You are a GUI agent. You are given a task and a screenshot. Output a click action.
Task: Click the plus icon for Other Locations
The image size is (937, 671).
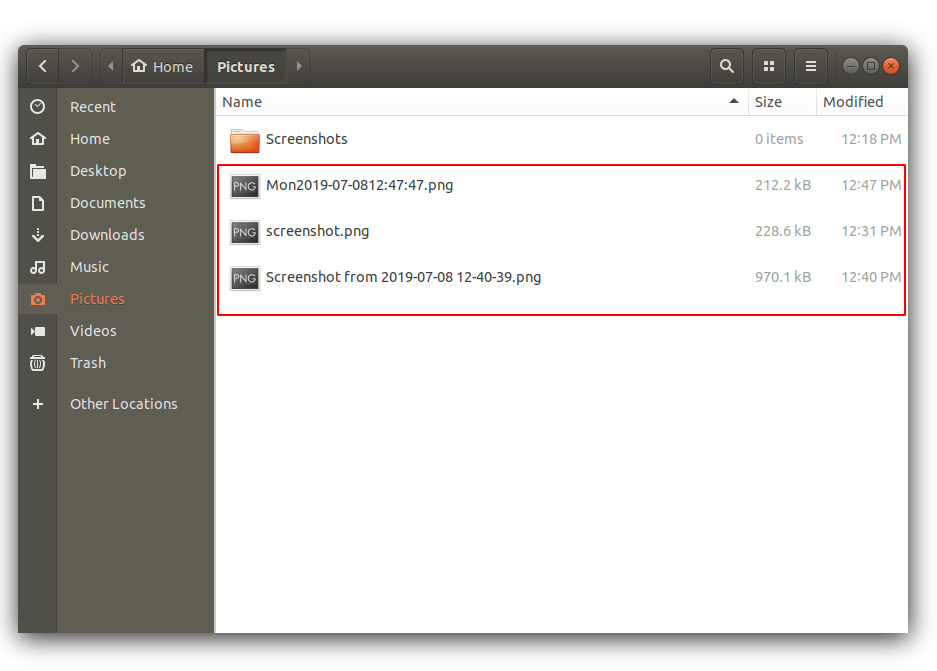(x=38, y=404)
